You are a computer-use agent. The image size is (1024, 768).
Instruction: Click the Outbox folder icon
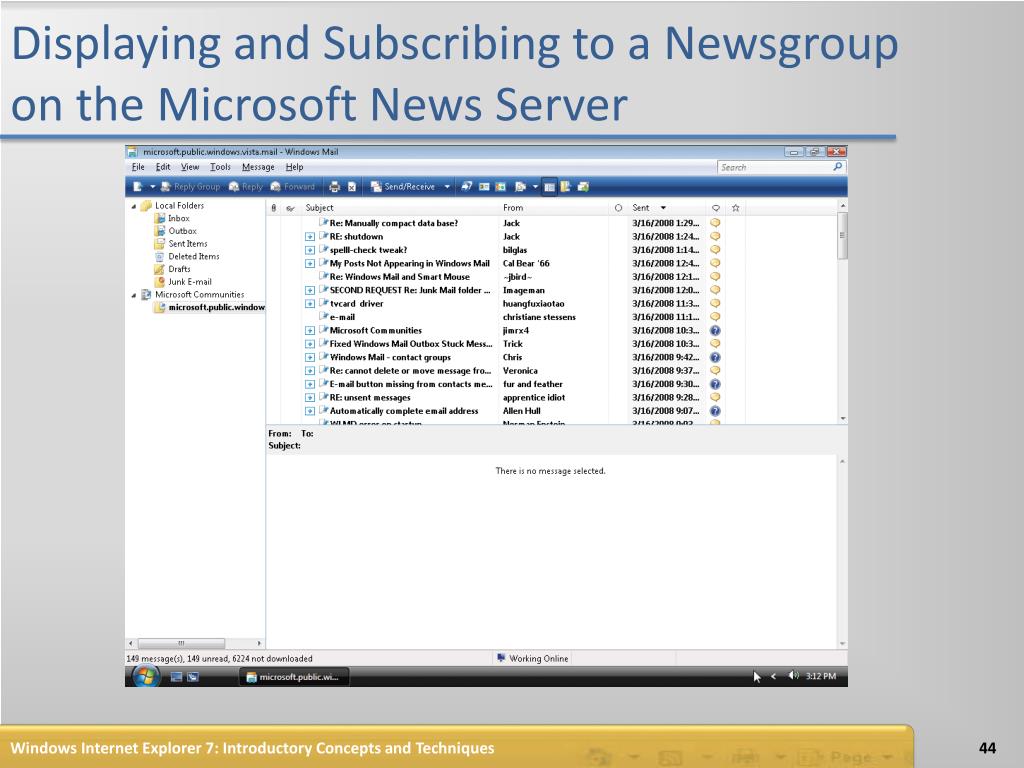pos(159,231)
